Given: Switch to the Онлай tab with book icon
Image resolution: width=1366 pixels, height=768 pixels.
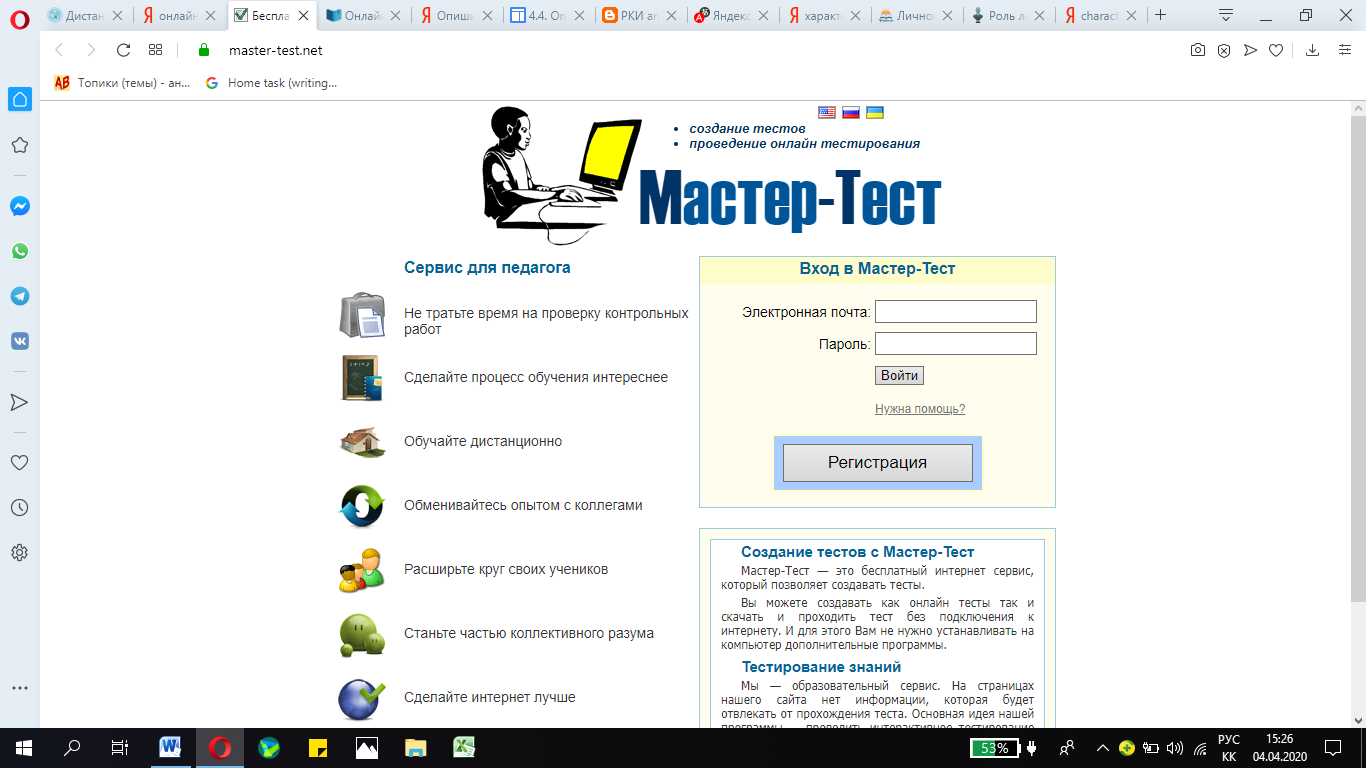Looking at the screenshot, I should point(366,16).
